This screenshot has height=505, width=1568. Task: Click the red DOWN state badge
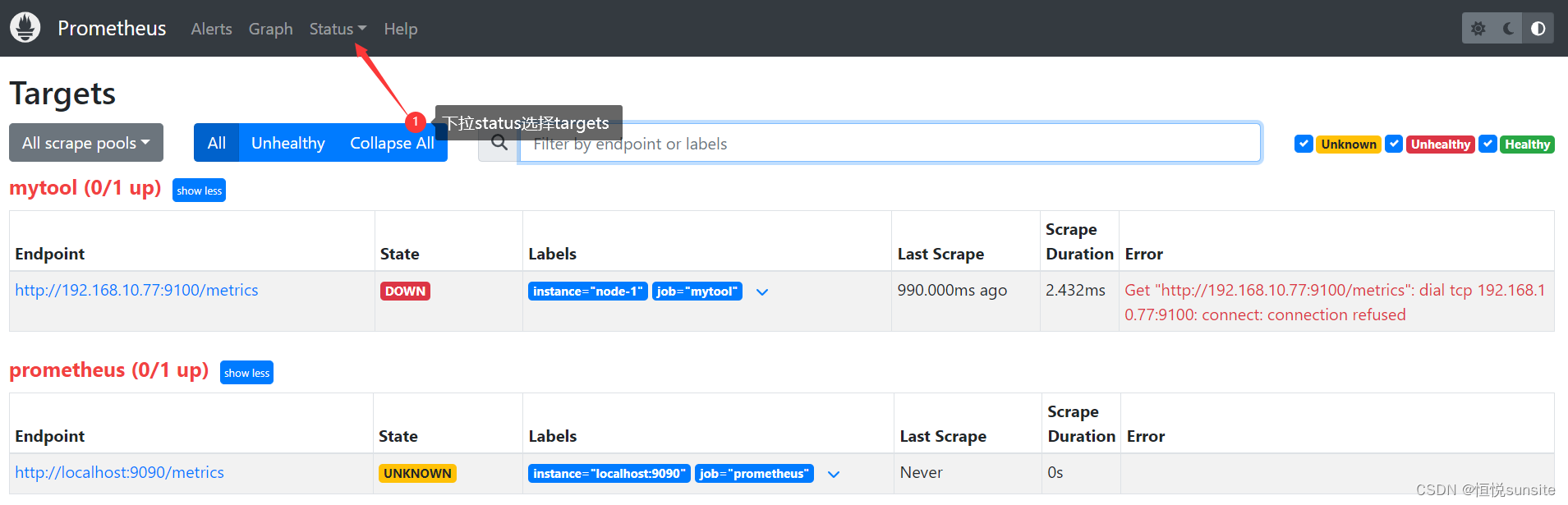click(x=405, y=292)
